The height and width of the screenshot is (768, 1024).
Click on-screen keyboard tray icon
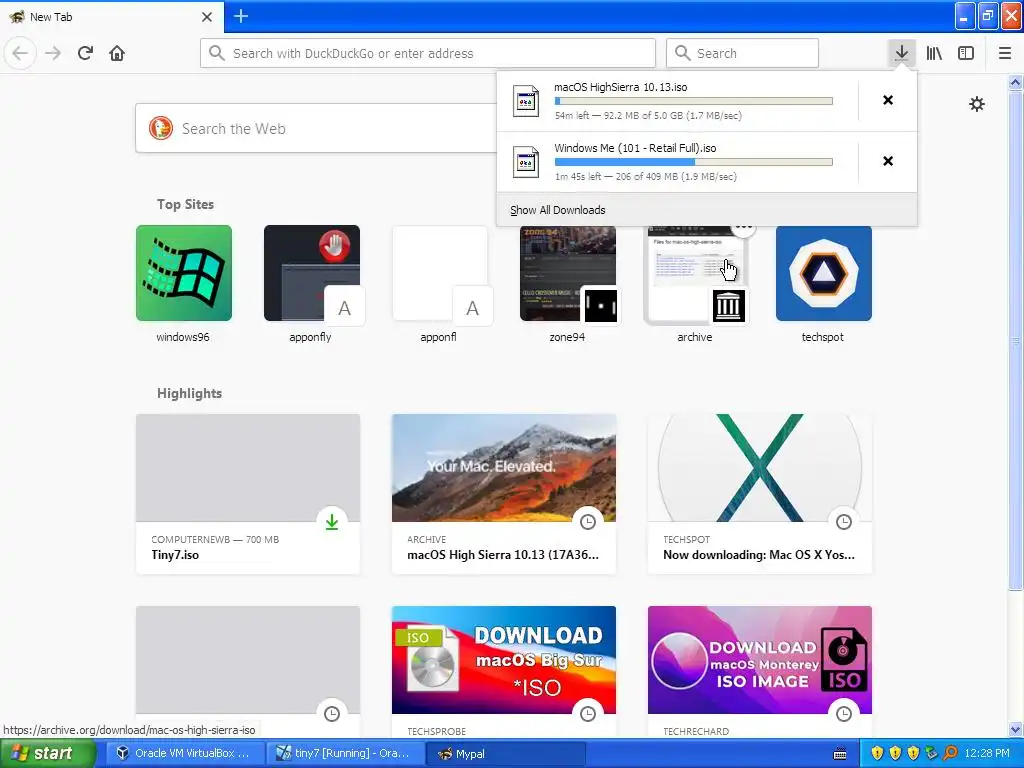pyautogui.click(x=840, y=754)
